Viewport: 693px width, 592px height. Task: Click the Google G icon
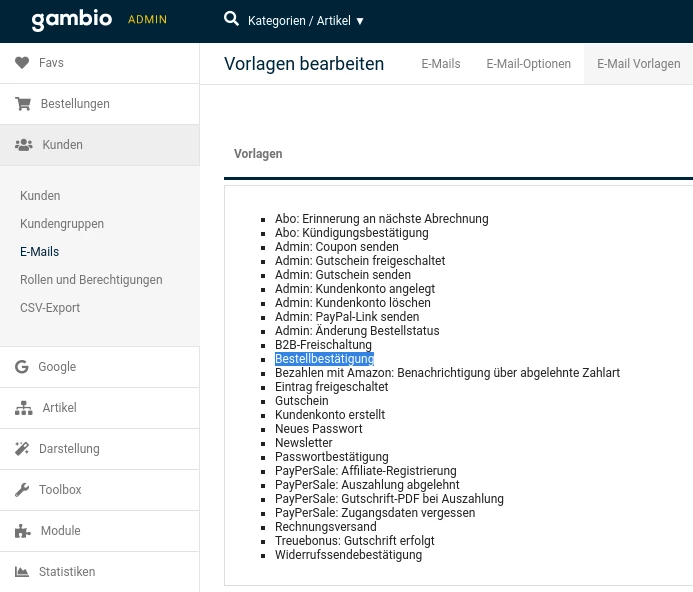tap(22, 367)
